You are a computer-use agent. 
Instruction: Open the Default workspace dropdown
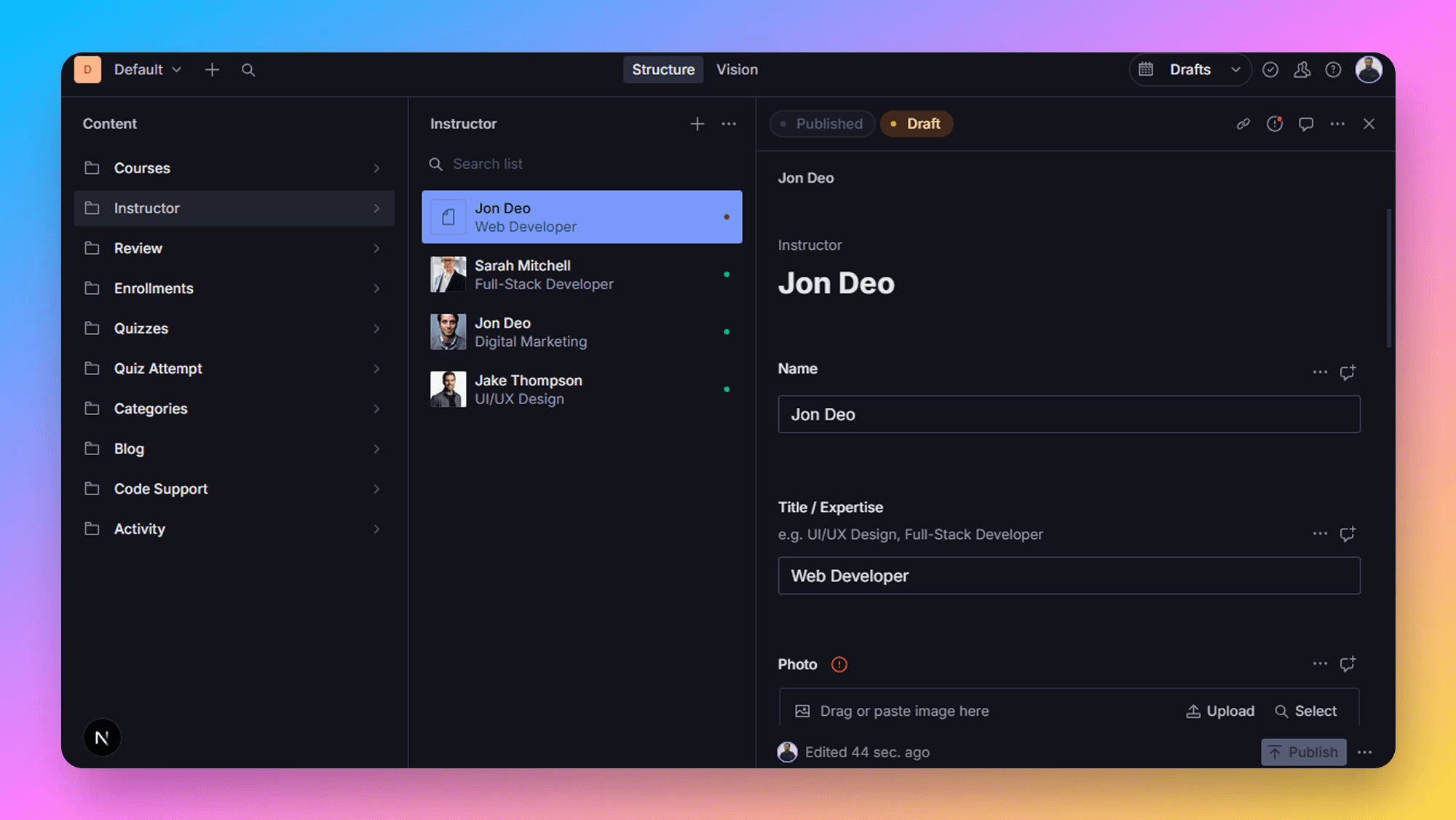147,70
